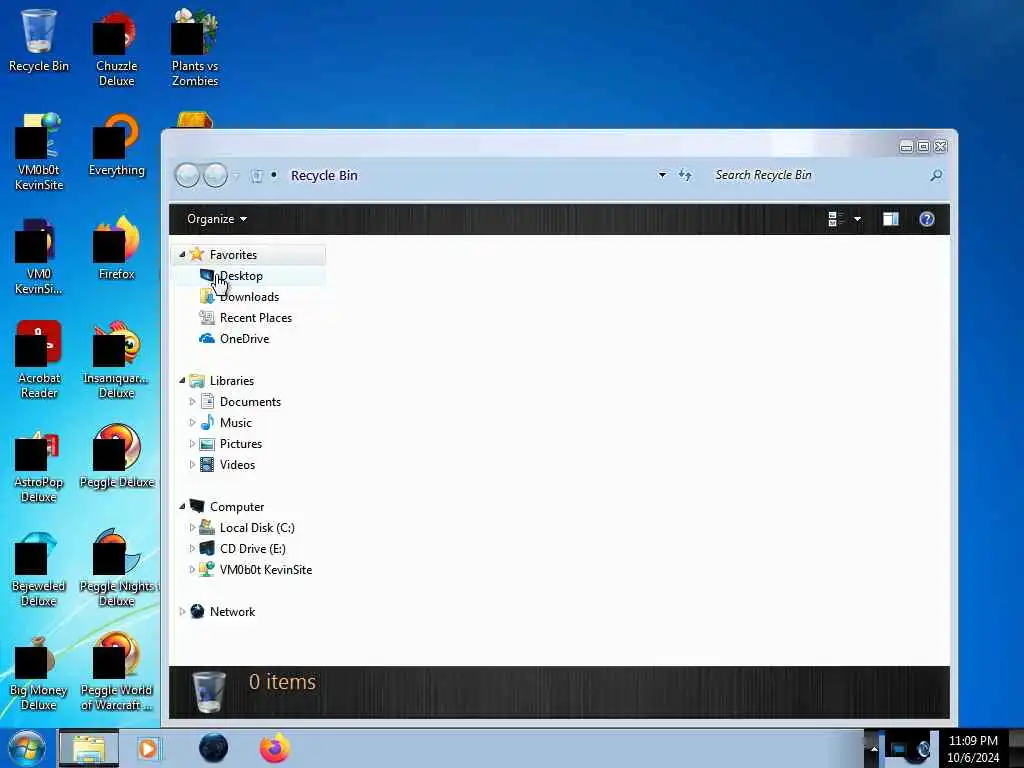
Task: Expand Local Disk (C:) arrow
Action: pos(192,528)
